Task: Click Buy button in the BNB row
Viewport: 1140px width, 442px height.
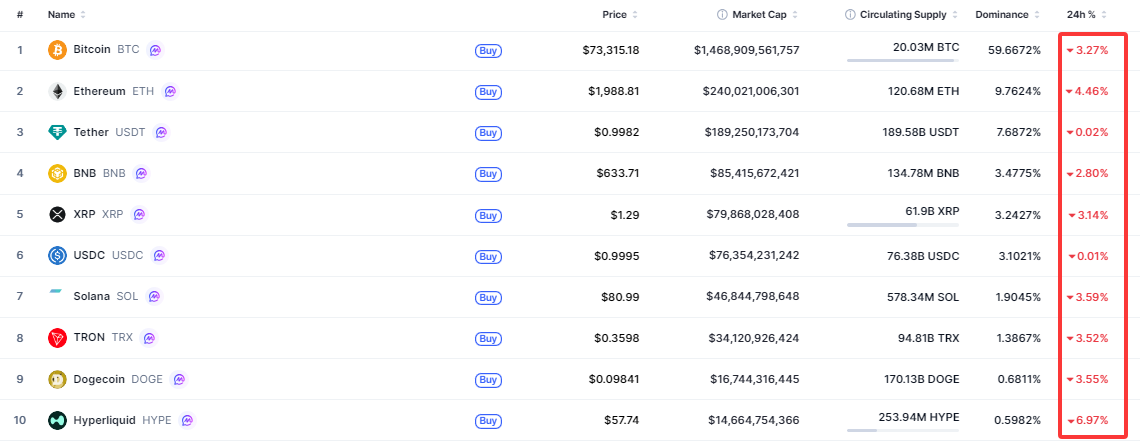Action: coord(488,174)
